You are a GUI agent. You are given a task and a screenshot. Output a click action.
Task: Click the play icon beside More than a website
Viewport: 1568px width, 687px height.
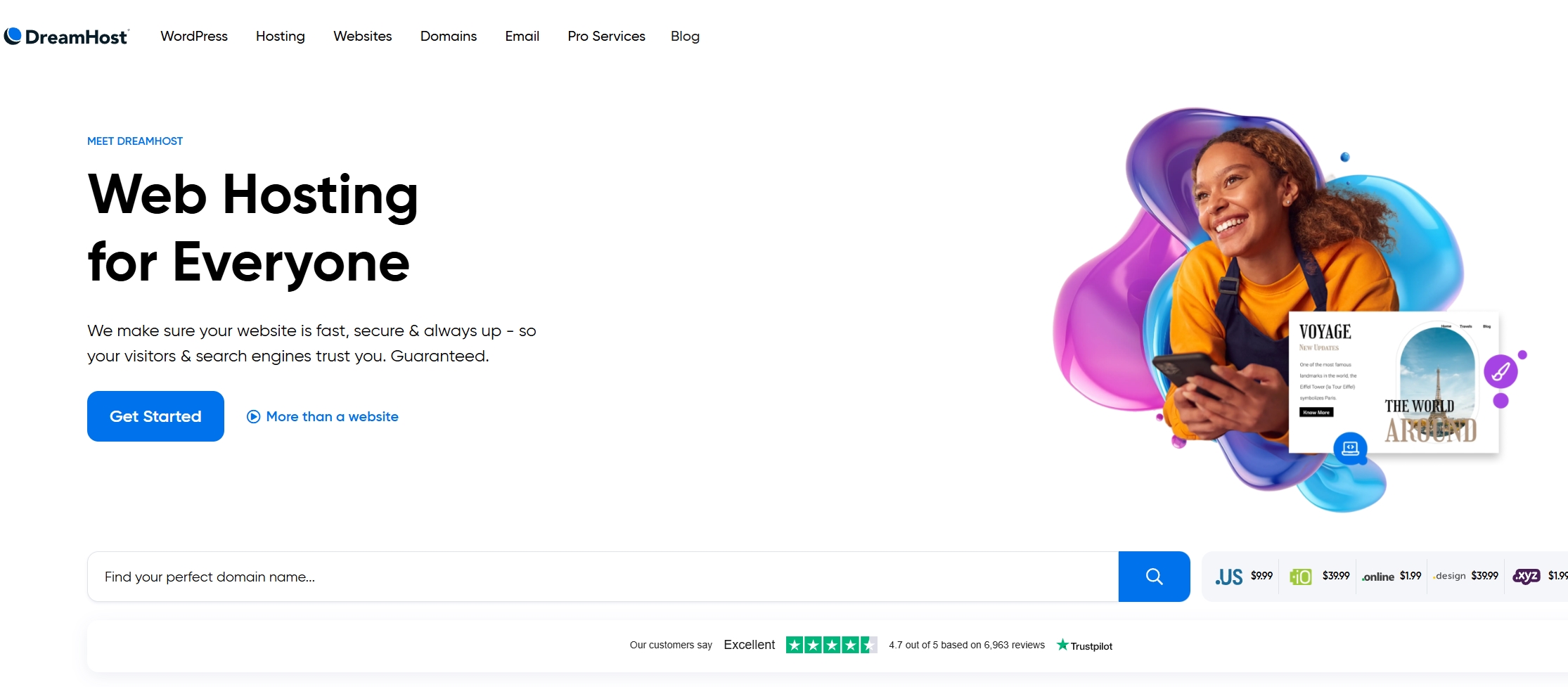point(253,417)
